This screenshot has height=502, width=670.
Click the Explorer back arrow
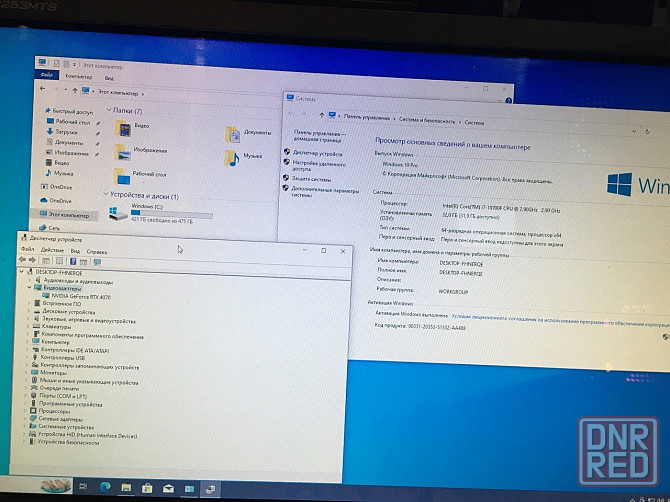click(42, 88)
